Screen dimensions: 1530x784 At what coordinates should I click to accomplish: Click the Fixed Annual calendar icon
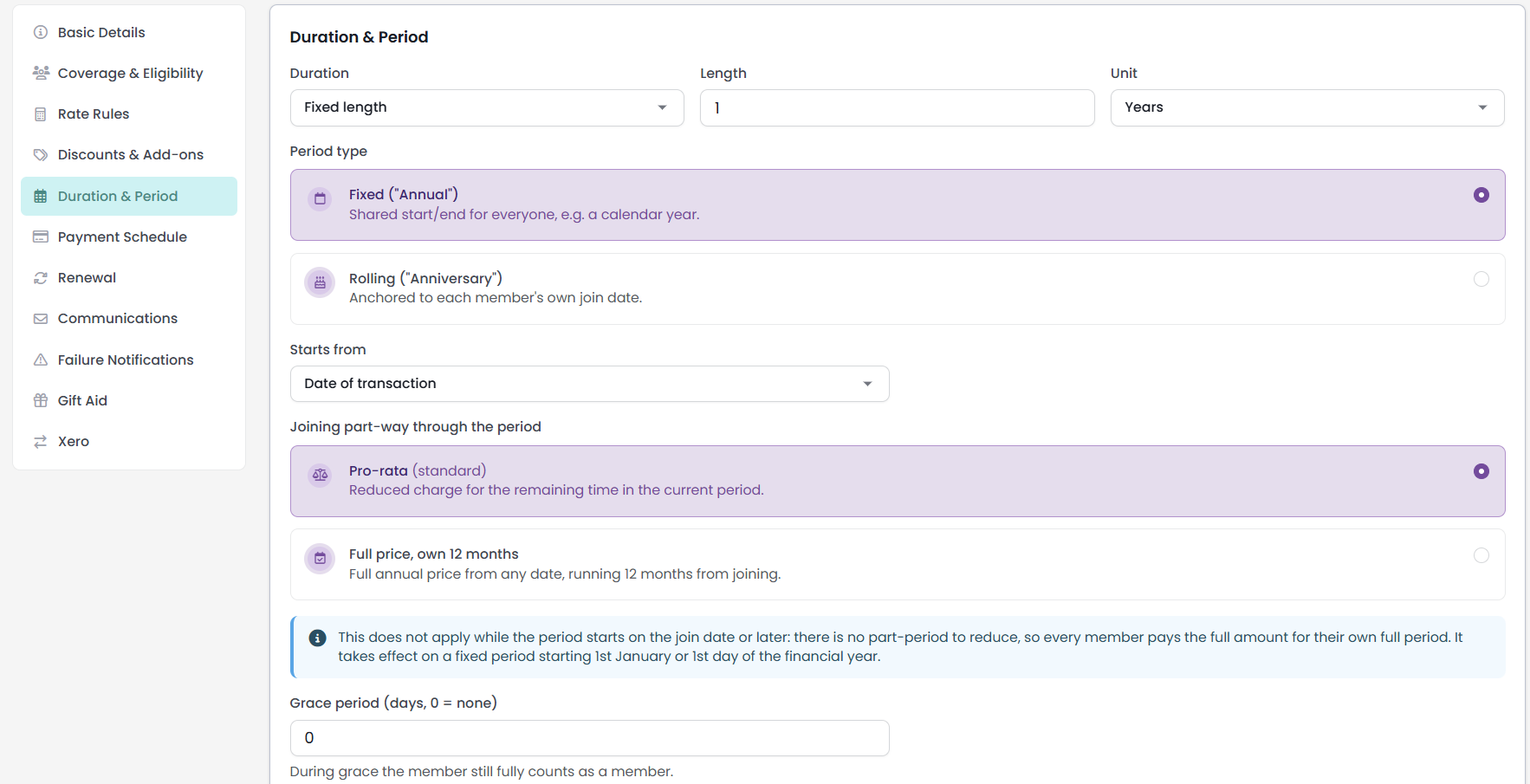(320, 199)
